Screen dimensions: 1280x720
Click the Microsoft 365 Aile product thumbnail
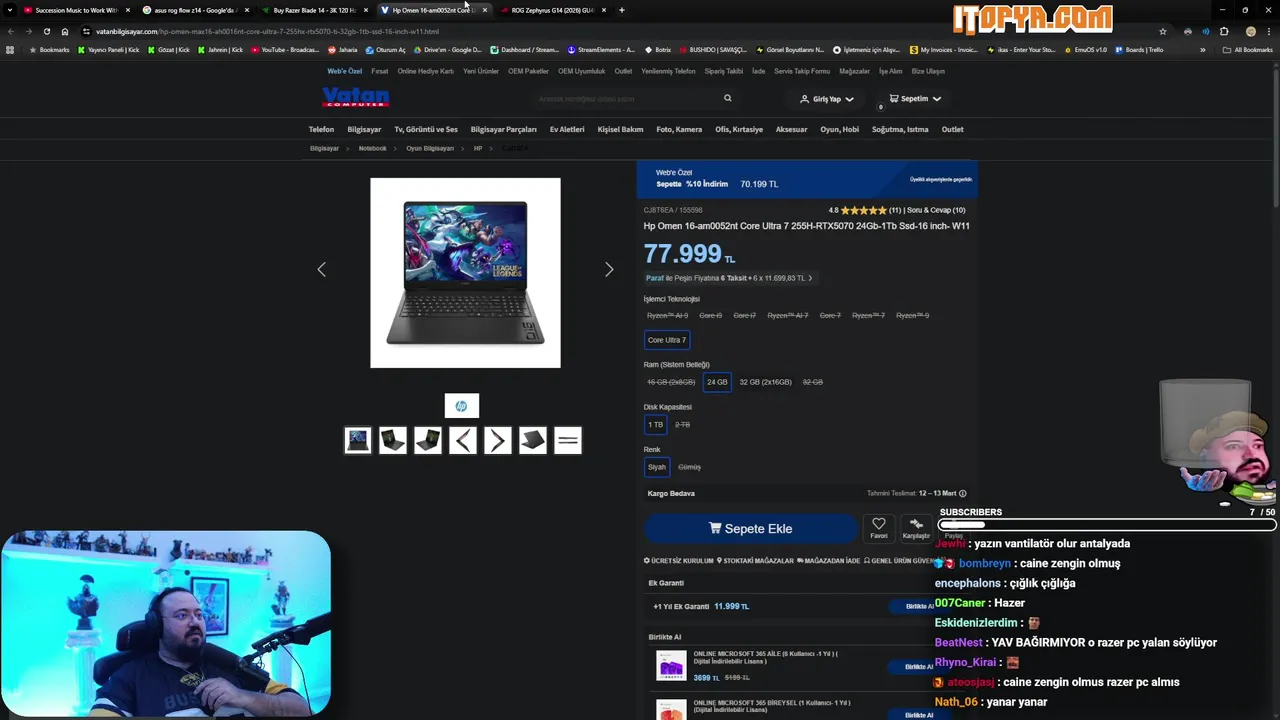[x=671, y=665]
